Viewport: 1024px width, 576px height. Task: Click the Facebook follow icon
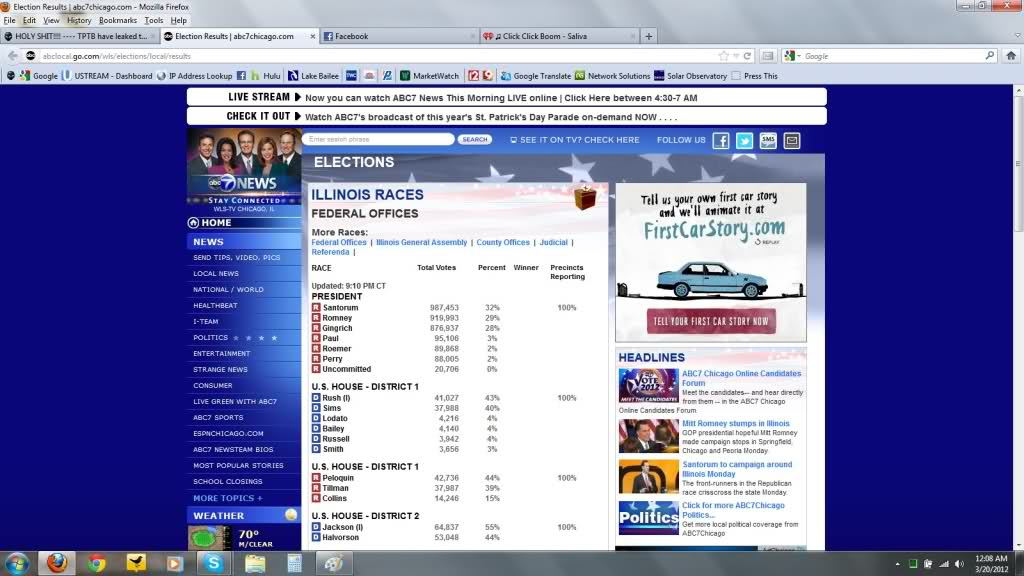click(720, 141)
